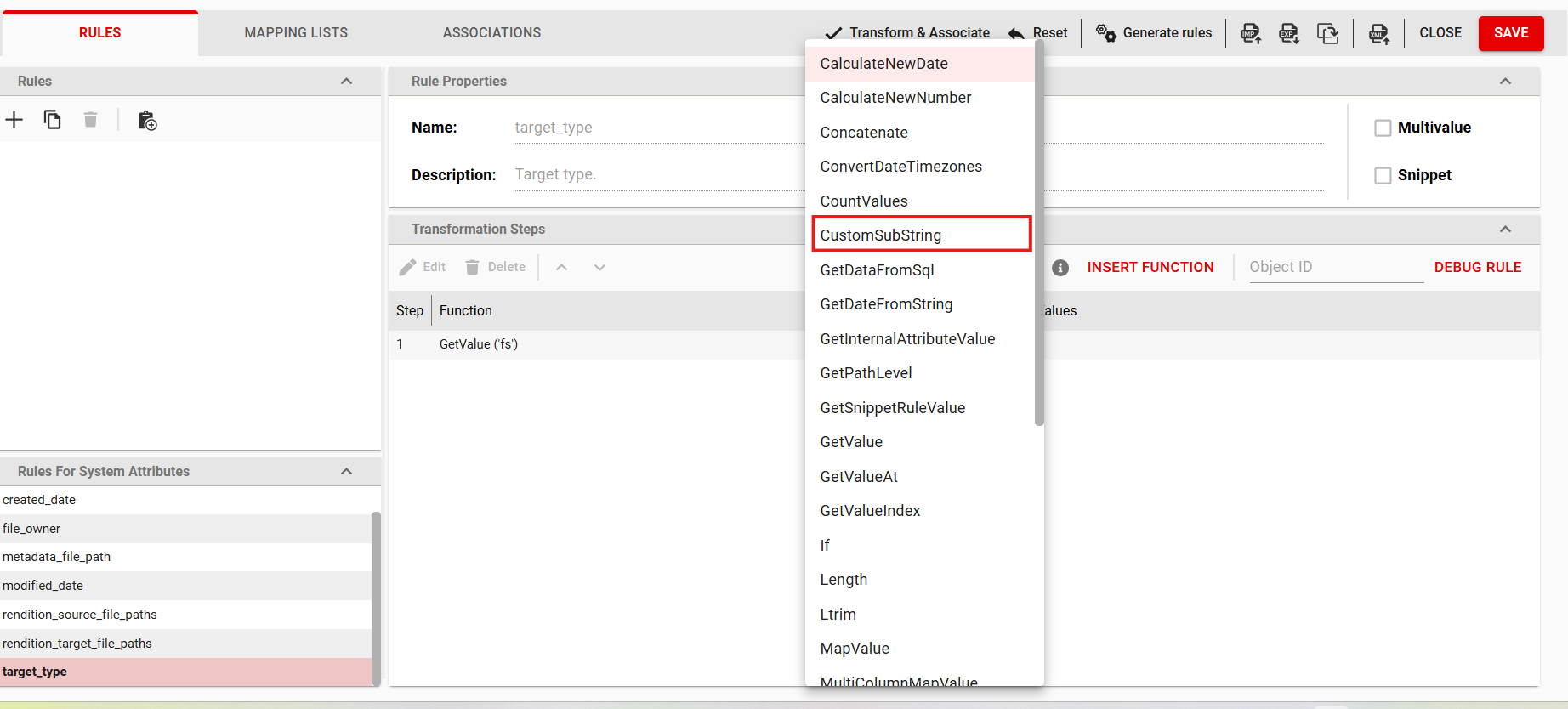Screen dimensions: 1568x709
Task: Select GetValueAt function
Action: [920, 477]
